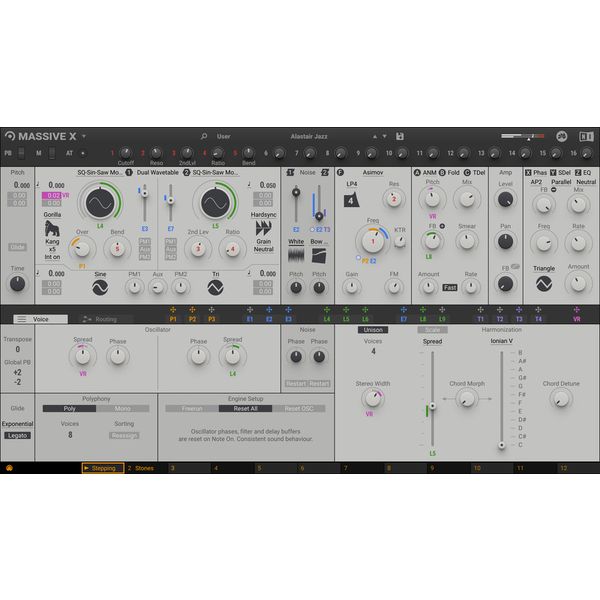The image size is (600, 600).
Task: Open the P2 modulator tab
Action: [192, 319]
